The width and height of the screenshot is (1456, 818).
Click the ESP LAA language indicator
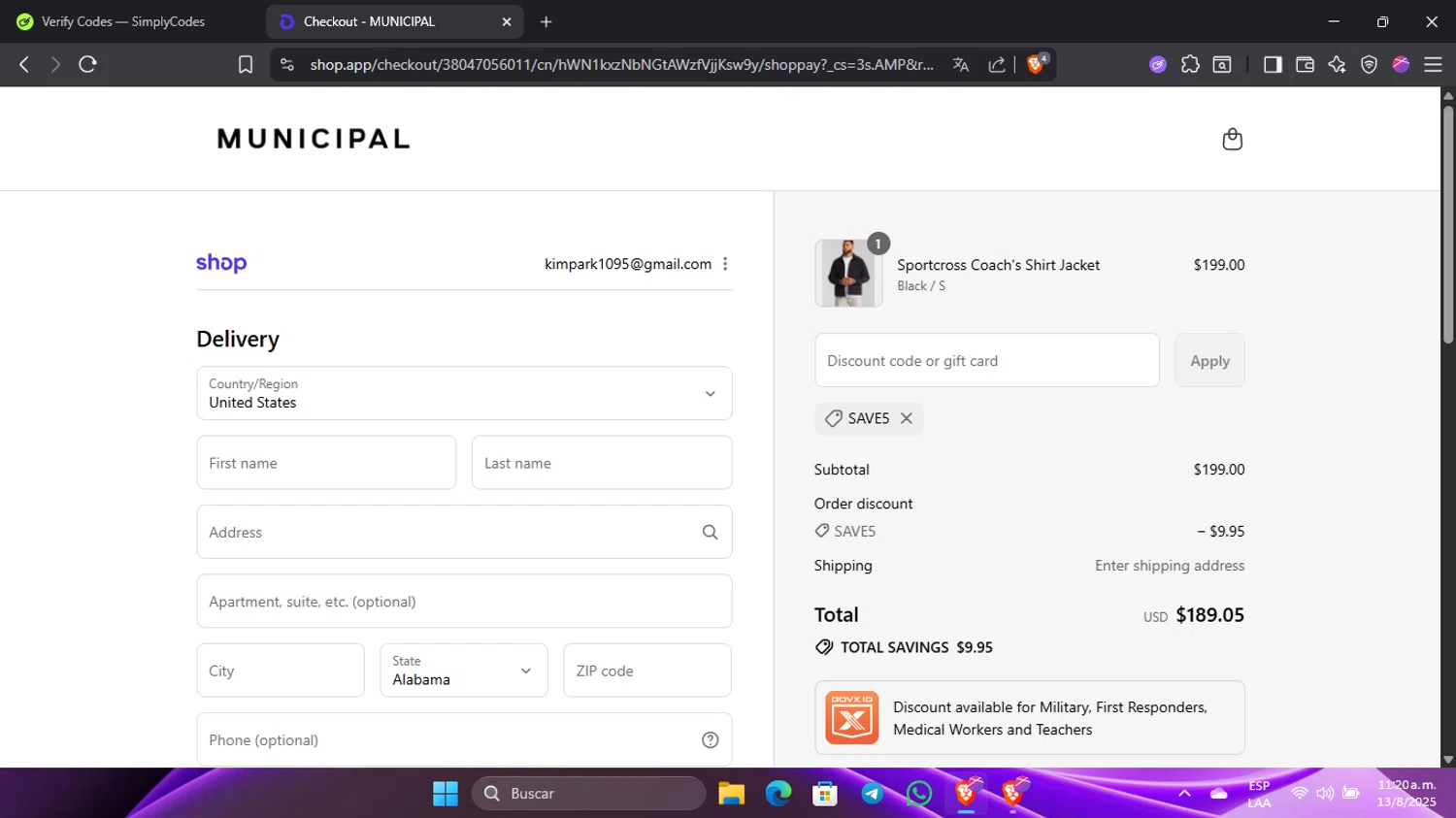pos(1259,794)
